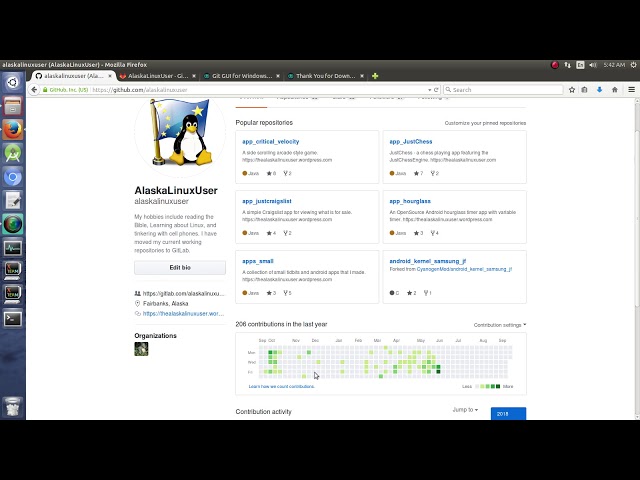Viewport: 640px width, 480px height.
Task: Open the apps_small repository
Action: coord(258,261)
